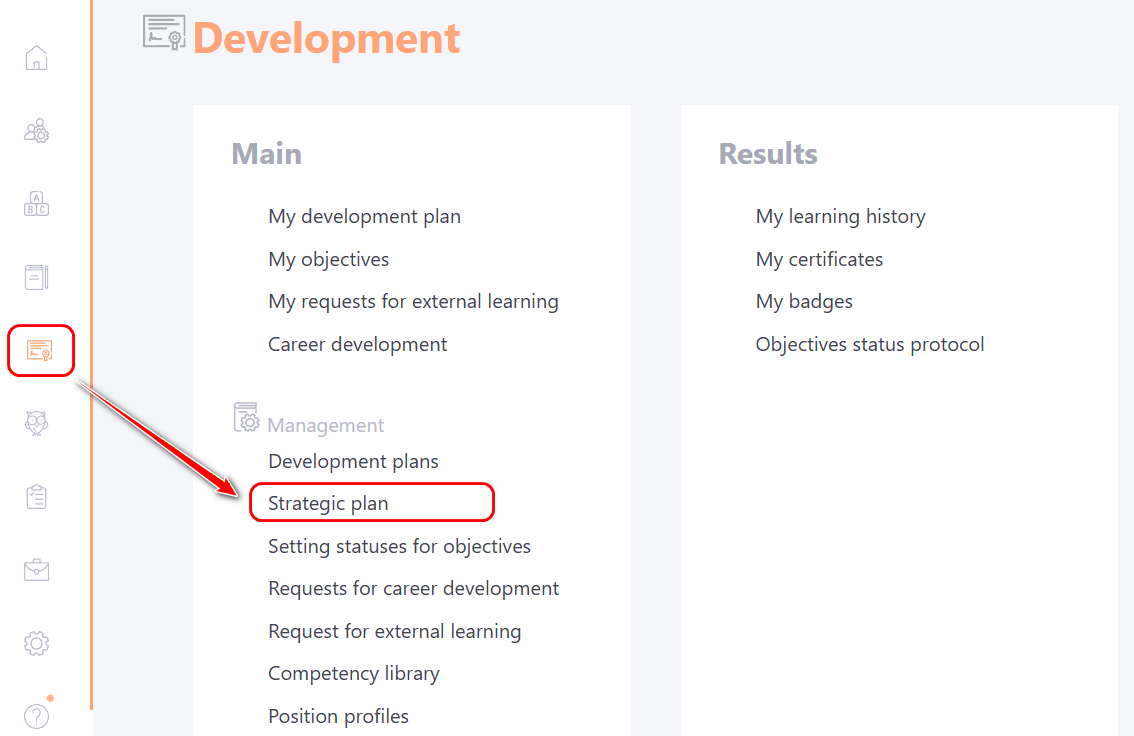Open My certificates in Results
This screenshot has height=736, width=1134.
point(819,259)
